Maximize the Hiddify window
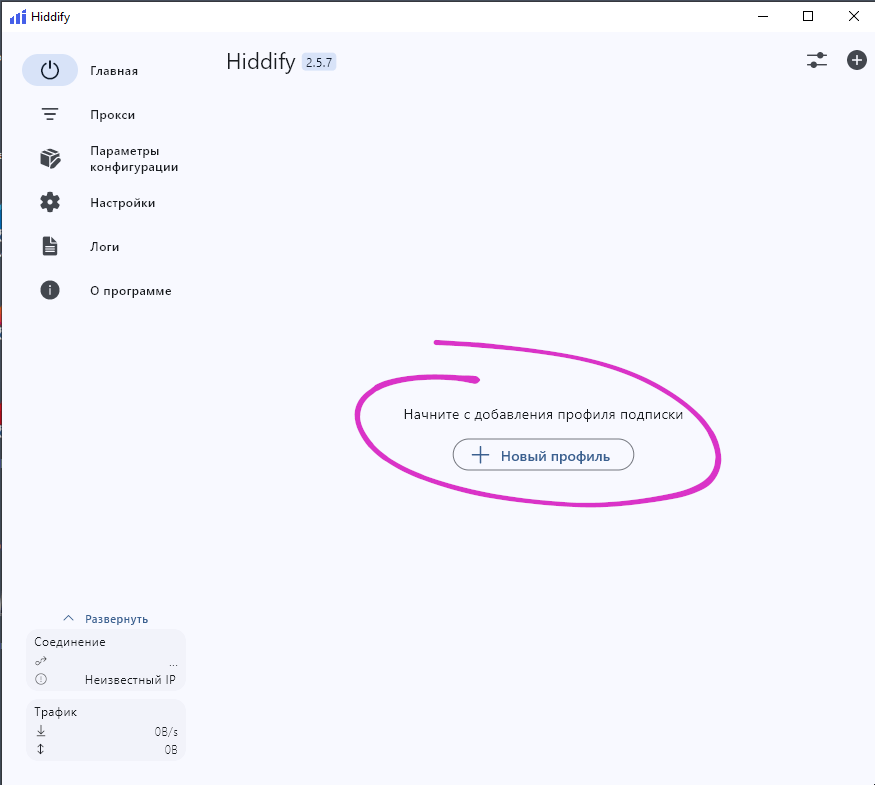This screenshot has height=785, width=875. point(808,16)
